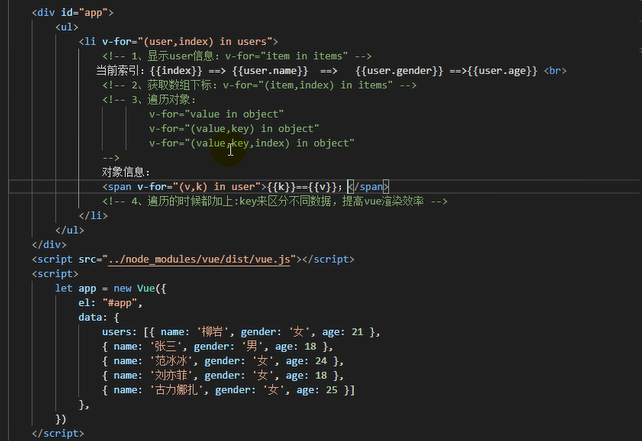Click the {{v}} interpolation in the span
The width and height of the screenshot is (642, 441).
(323, 187)
